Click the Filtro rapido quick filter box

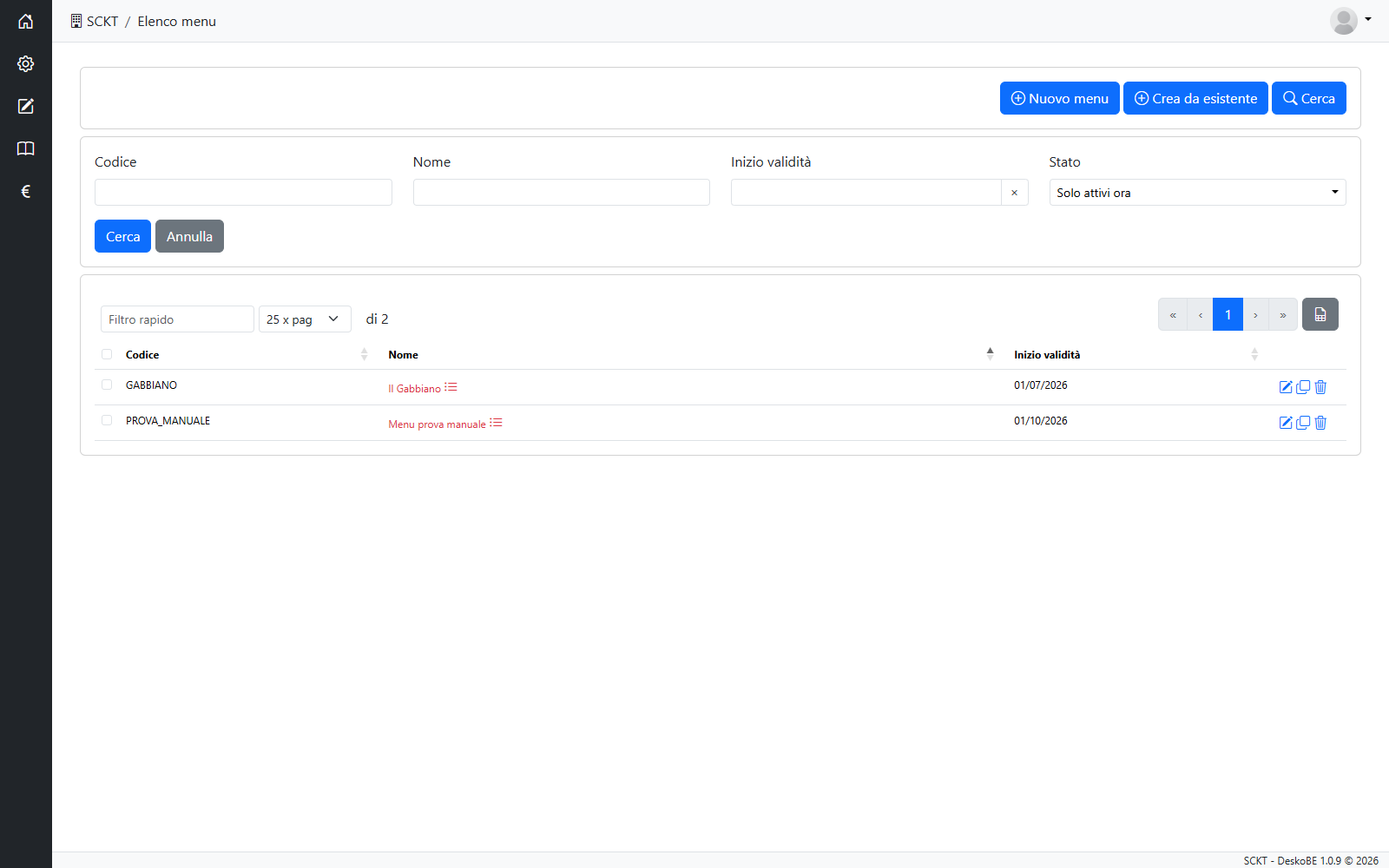[177, 319]
